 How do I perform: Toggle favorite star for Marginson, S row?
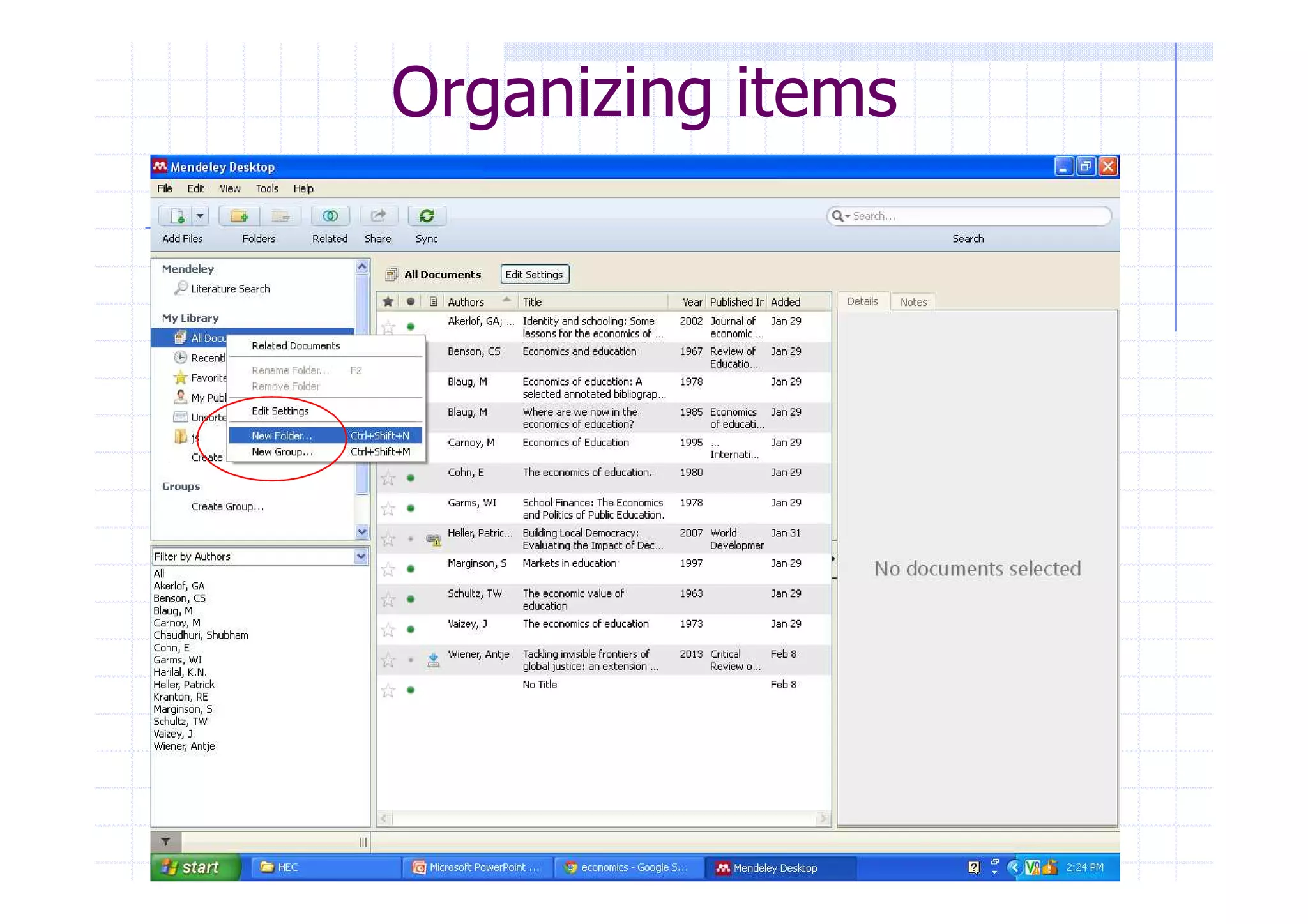click(388, 570)
